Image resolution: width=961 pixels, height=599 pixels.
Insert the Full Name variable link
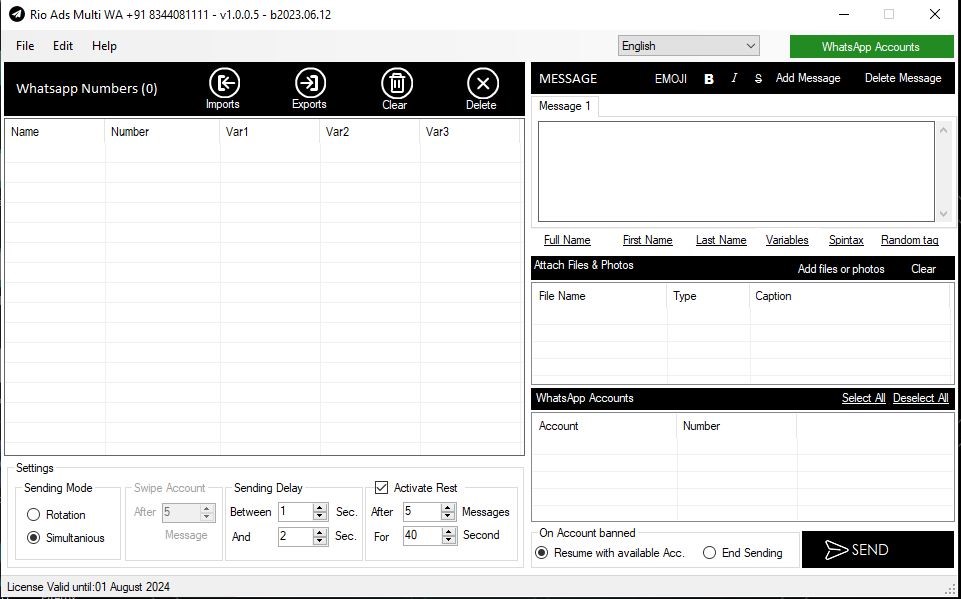click(x=567, y=240)
